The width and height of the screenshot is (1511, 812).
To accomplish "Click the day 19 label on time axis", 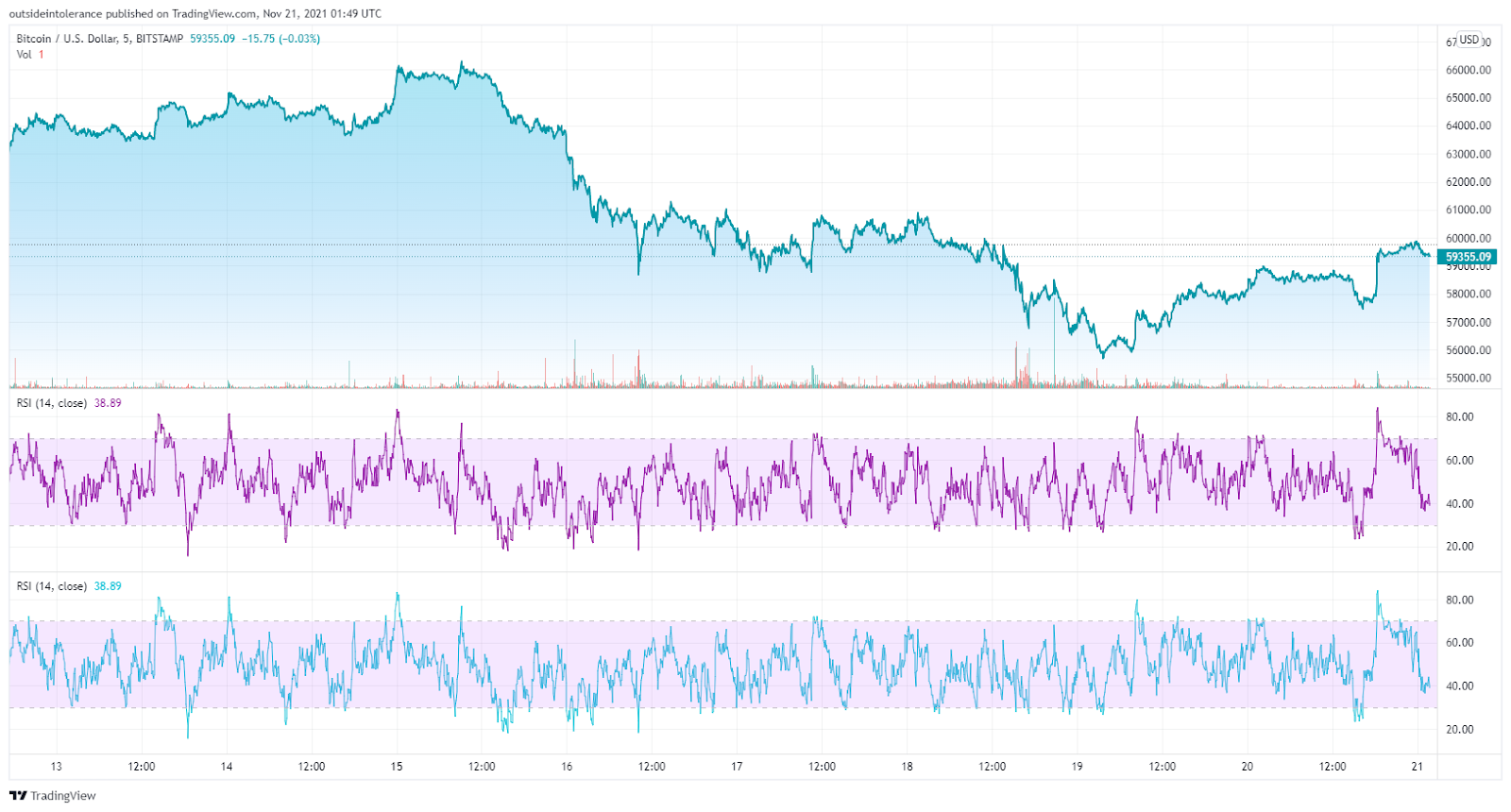I will click(1077, 767).
